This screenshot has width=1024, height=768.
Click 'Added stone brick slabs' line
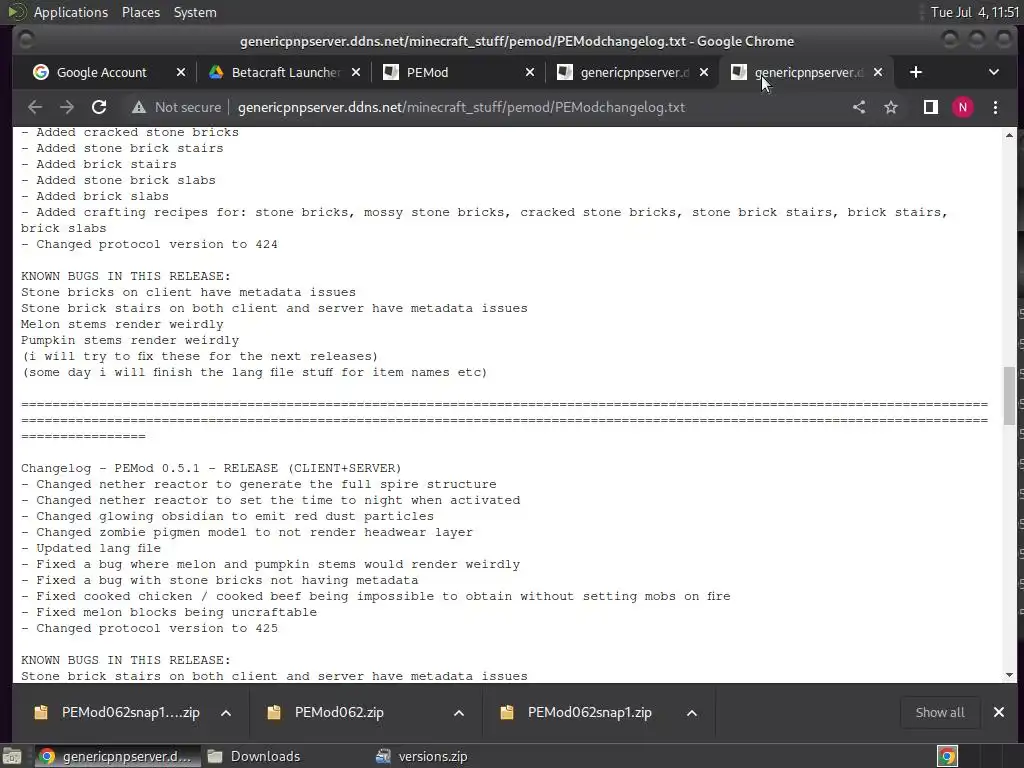118,180
